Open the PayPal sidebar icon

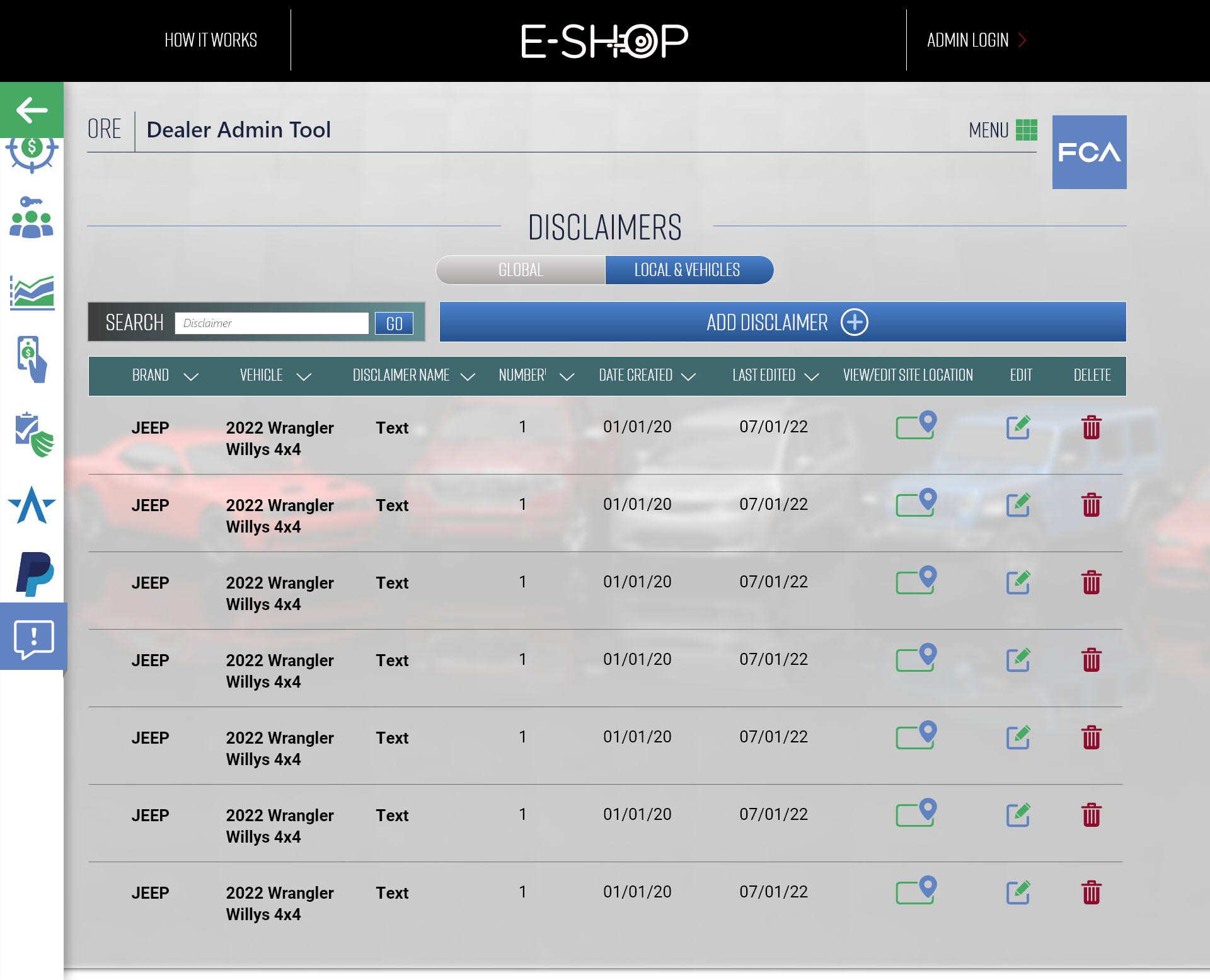coord(35,574)
